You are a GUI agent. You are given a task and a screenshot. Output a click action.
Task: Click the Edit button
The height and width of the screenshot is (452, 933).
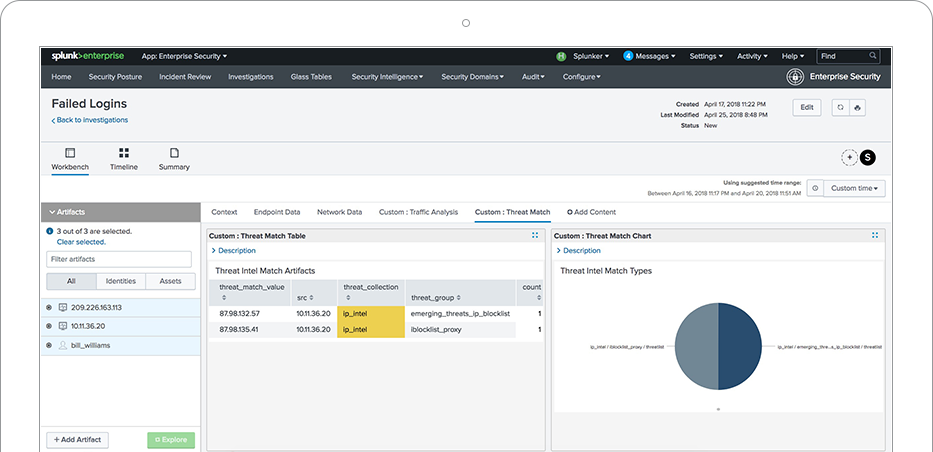[x=807, y=108]
